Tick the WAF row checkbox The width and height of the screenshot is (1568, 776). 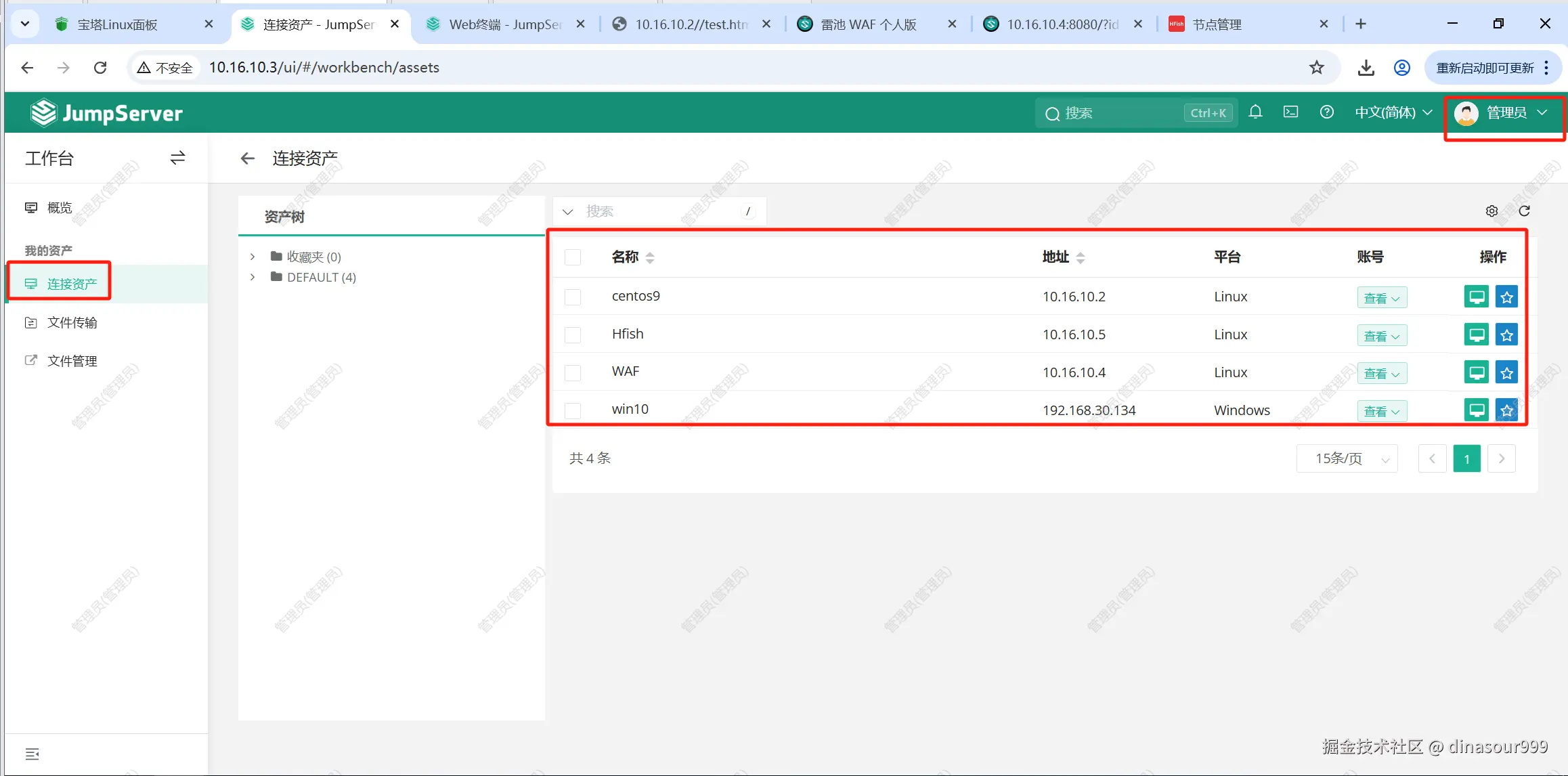tap(573, 372)
